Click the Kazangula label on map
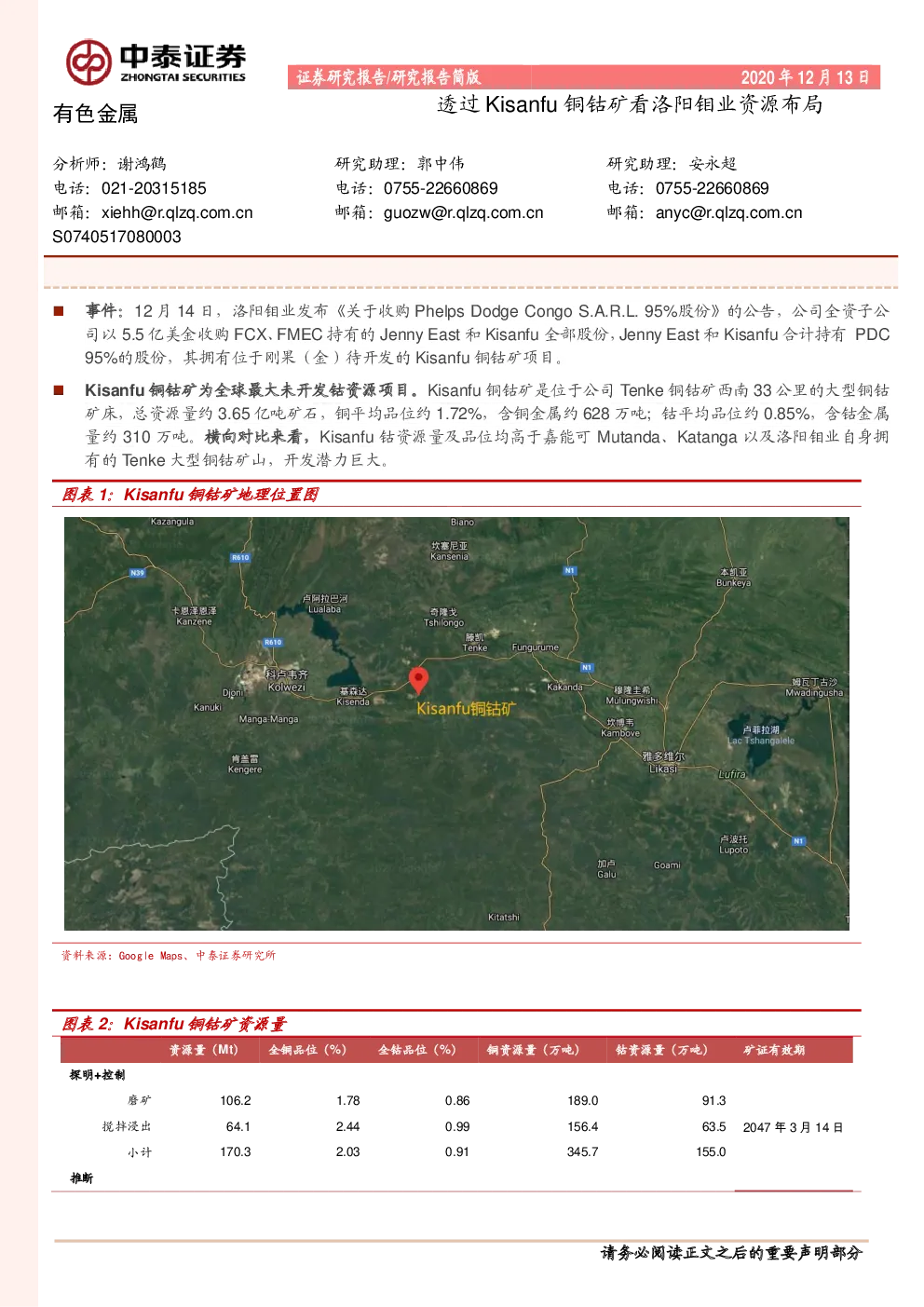The image size is (924, 1307). (x=172, y=523)
